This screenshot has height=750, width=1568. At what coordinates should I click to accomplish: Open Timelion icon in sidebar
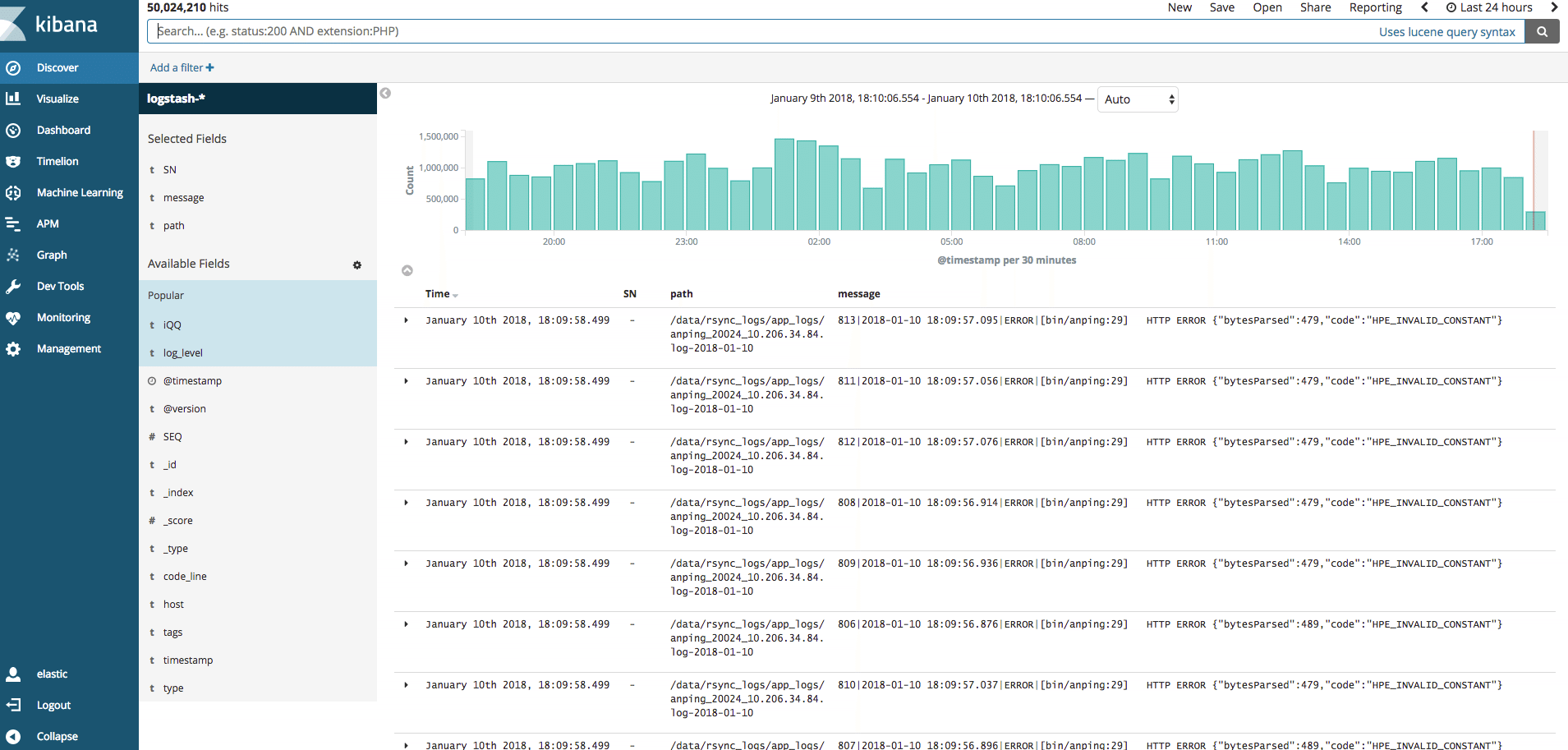(13, 161)
